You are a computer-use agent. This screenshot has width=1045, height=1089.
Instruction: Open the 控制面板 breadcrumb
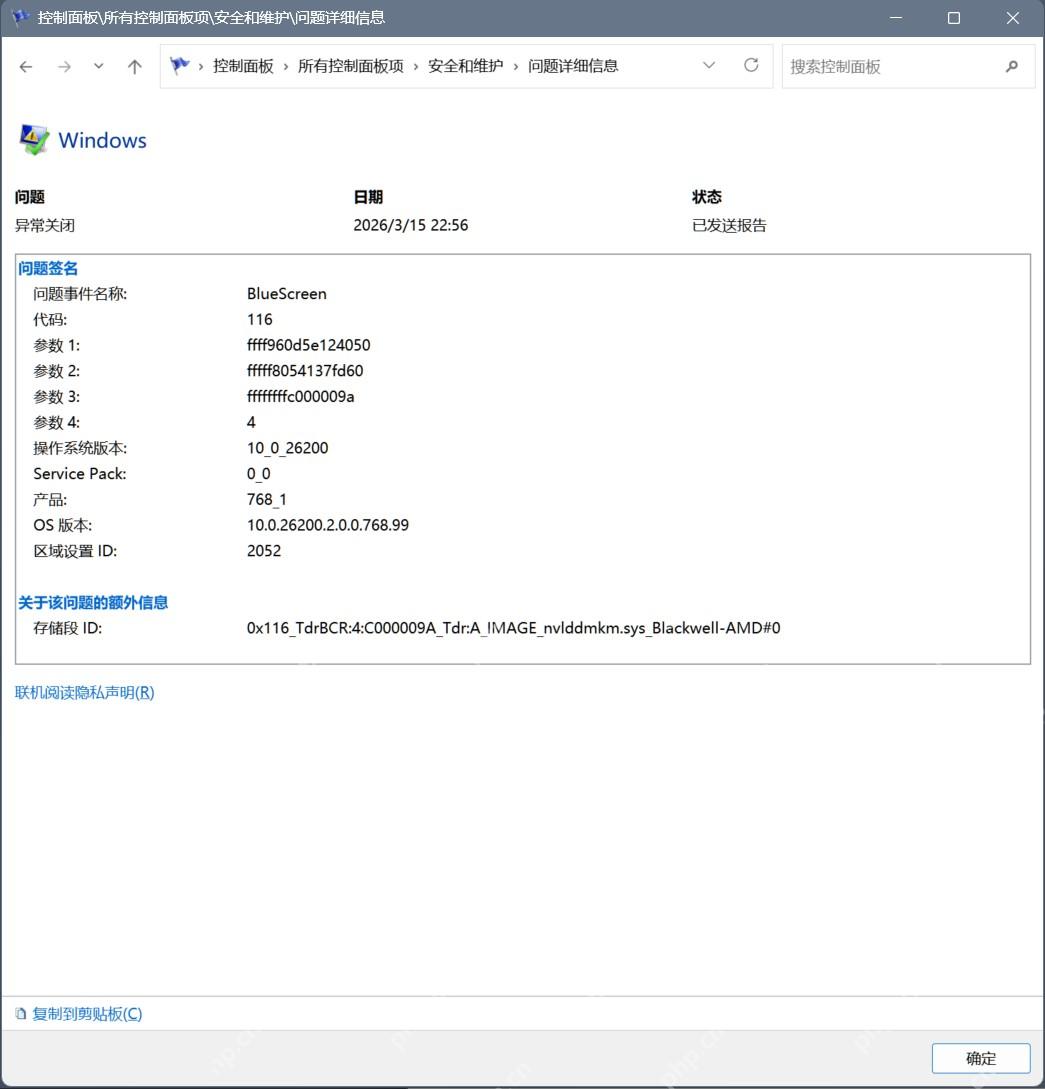[243, 66]
